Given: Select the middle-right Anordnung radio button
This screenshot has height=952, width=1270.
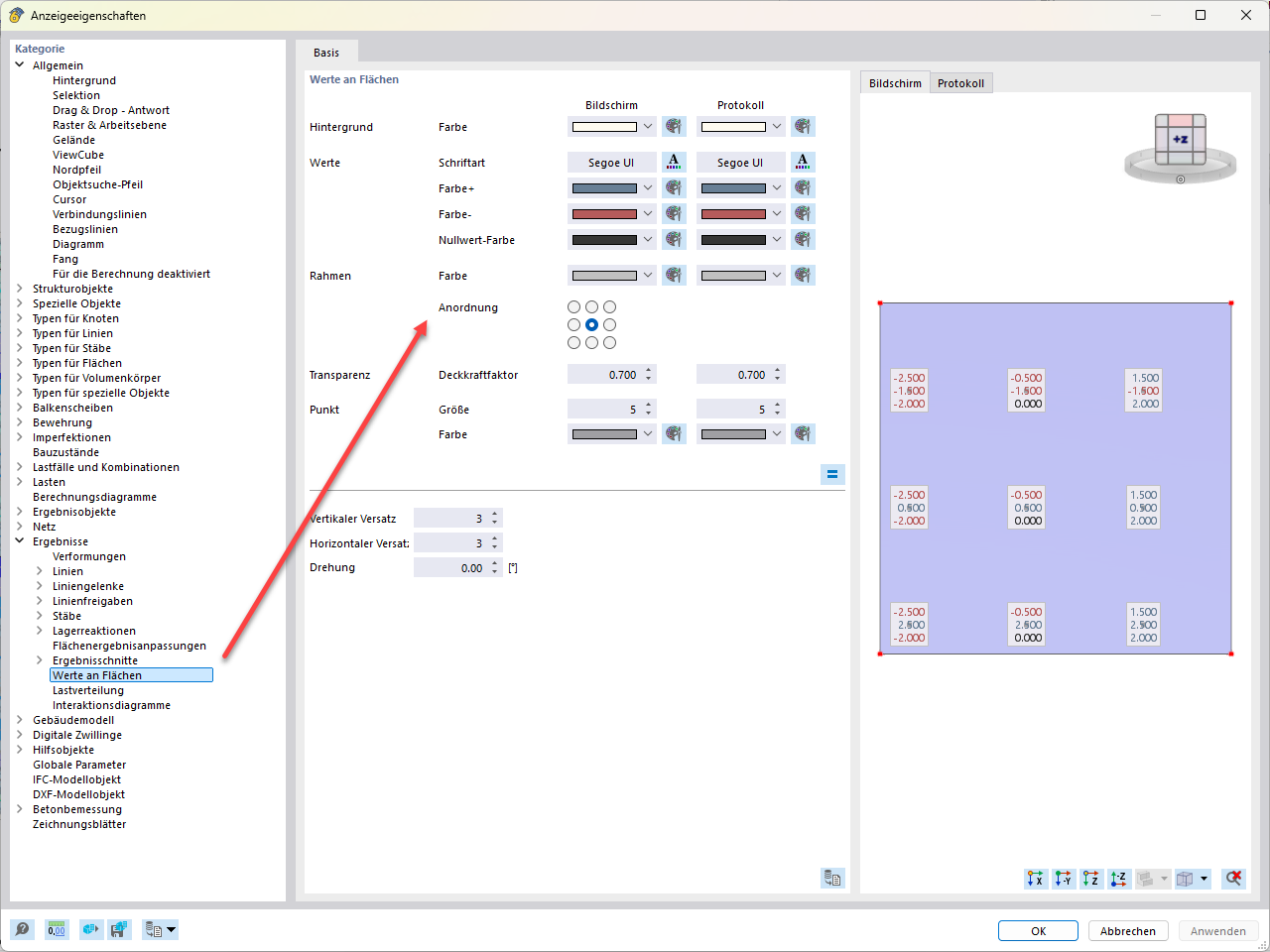Looking at the screenshot, I should coord(609,325).
